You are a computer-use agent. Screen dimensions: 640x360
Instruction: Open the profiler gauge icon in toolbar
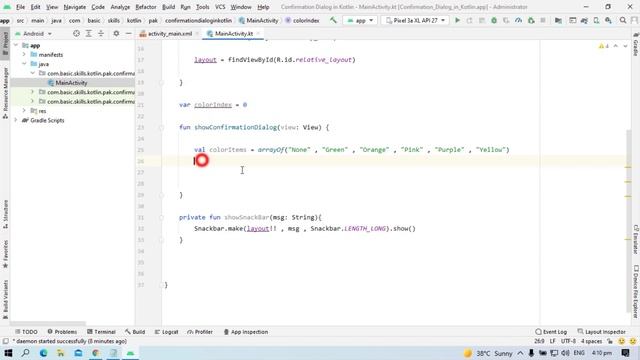pos(518,20)
